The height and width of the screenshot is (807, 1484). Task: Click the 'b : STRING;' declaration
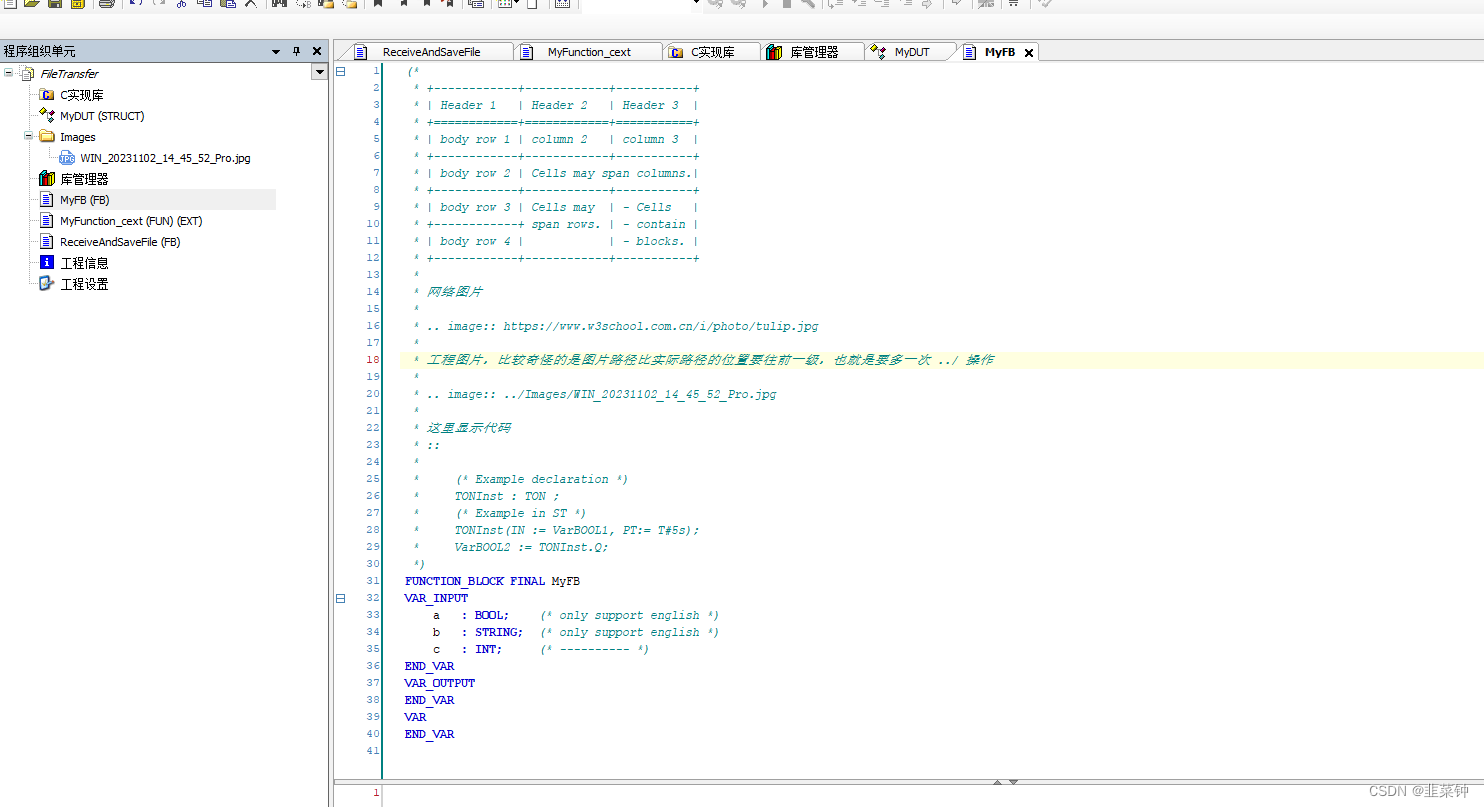pyautogui.click(x=478, y=632)
